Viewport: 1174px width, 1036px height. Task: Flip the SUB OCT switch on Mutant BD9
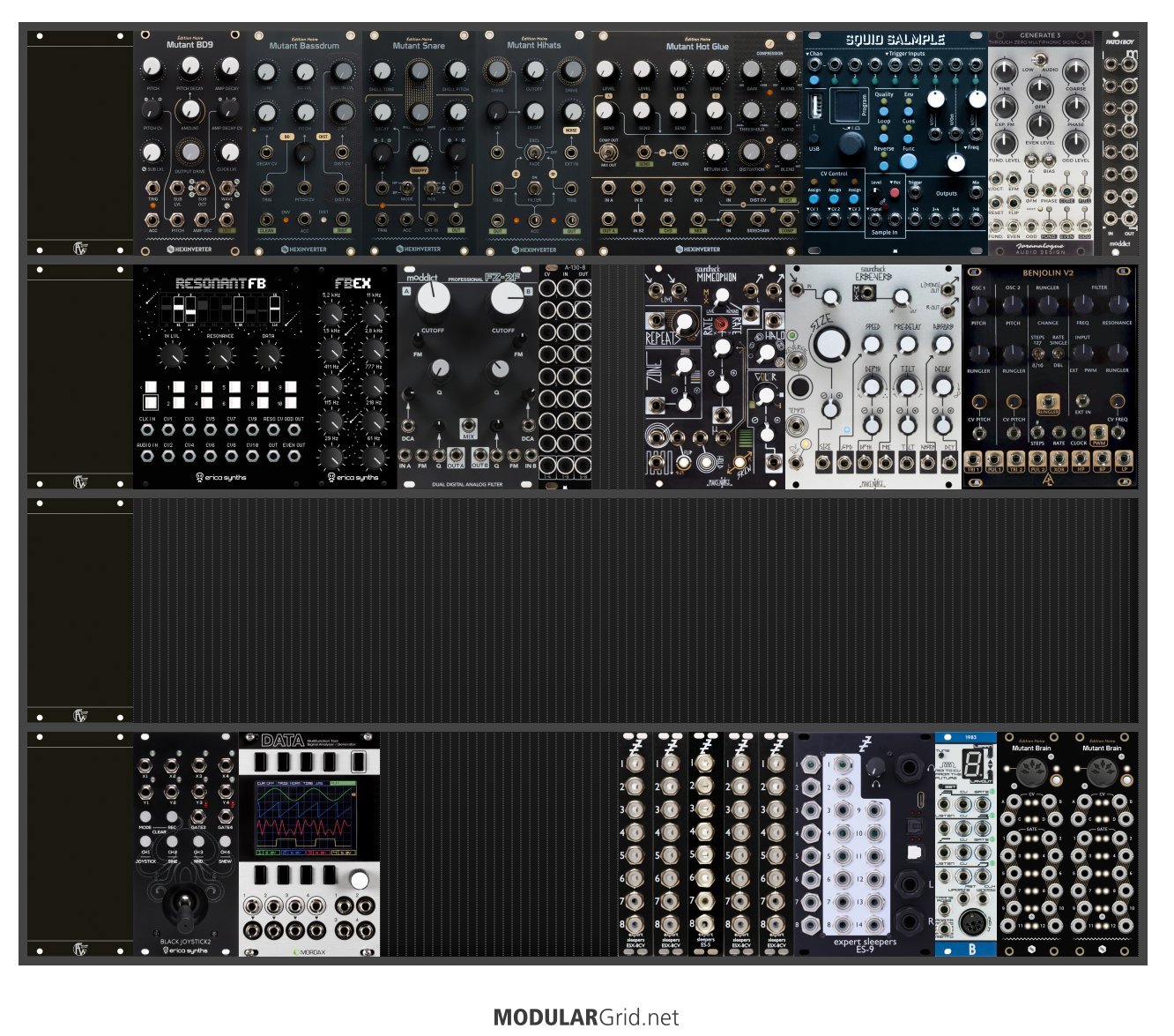click(x=202, y=188)
